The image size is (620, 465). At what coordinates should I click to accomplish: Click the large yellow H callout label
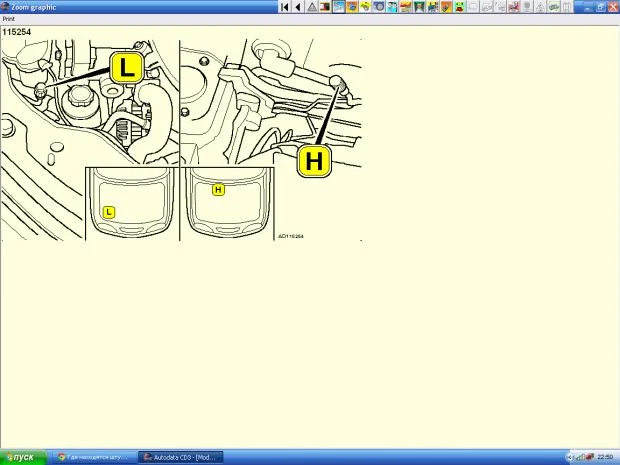(312, 161)
